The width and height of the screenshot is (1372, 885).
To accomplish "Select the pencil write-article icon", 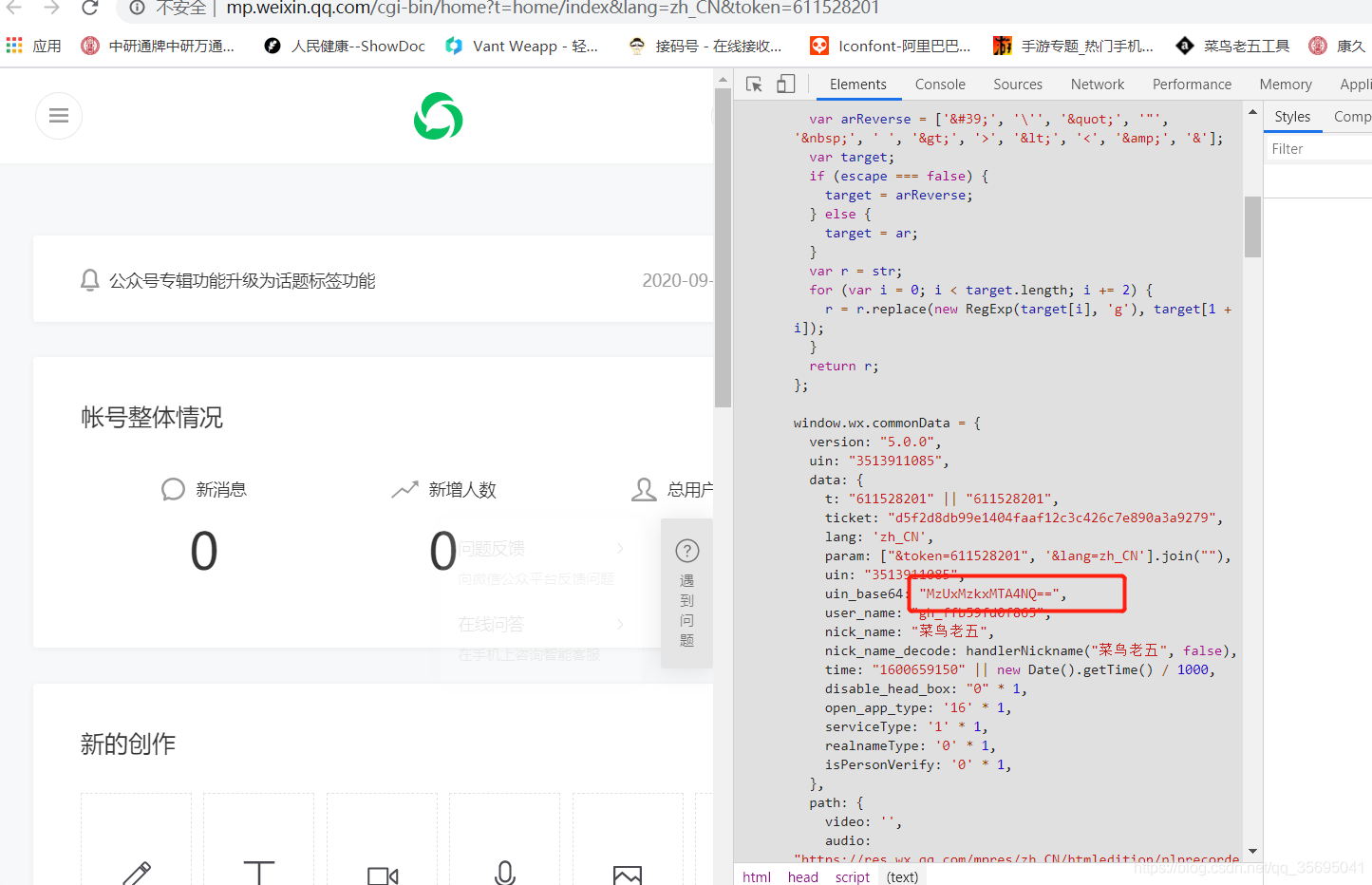I will click(137, 873).
